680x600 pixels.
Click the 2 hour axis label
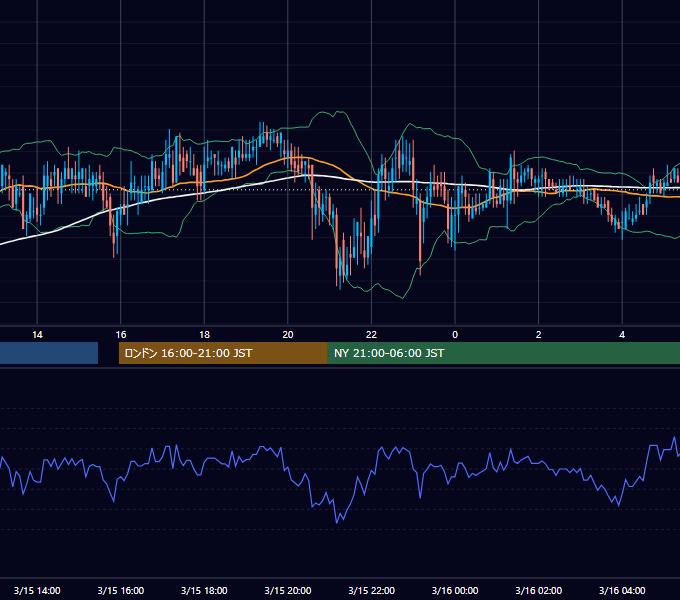point(539,335)
